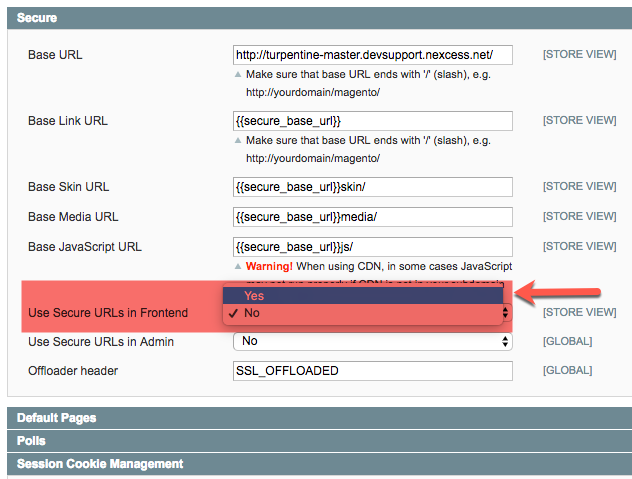Image resolution: width=632 pixels, height=479 pixels.
Task: Click the stepper arrows on Admin dropdown
Action: click(506, 342)
